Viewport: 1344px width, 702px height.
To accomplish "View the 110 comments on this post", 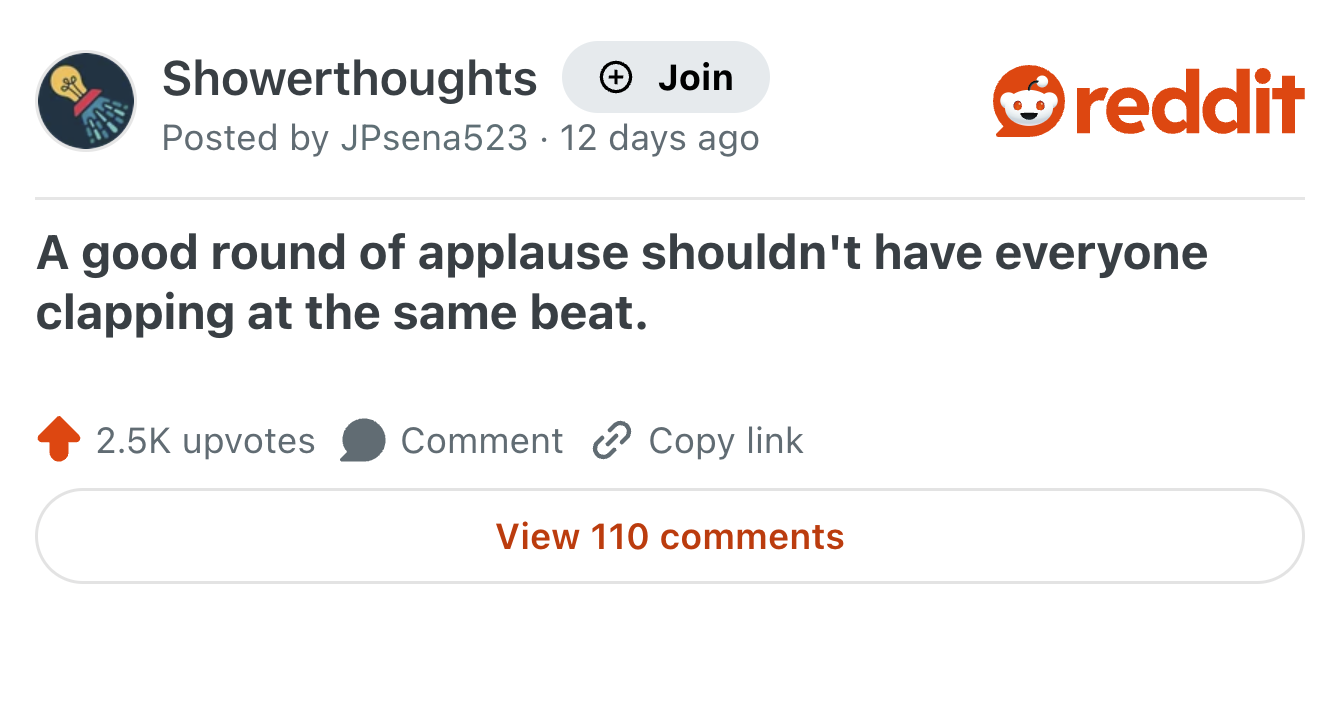I will pos(672,537).
